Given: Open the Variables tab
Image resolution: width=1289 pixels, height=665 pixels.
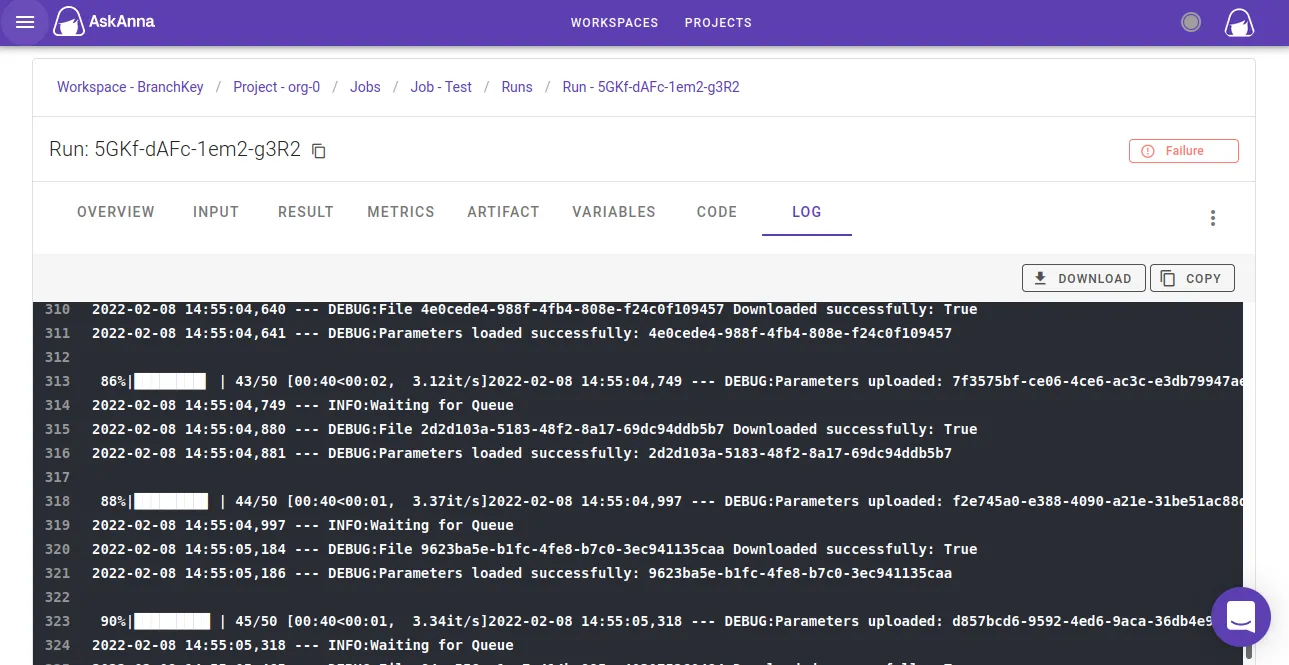Looking at the screenshot, I should (614, 212).
